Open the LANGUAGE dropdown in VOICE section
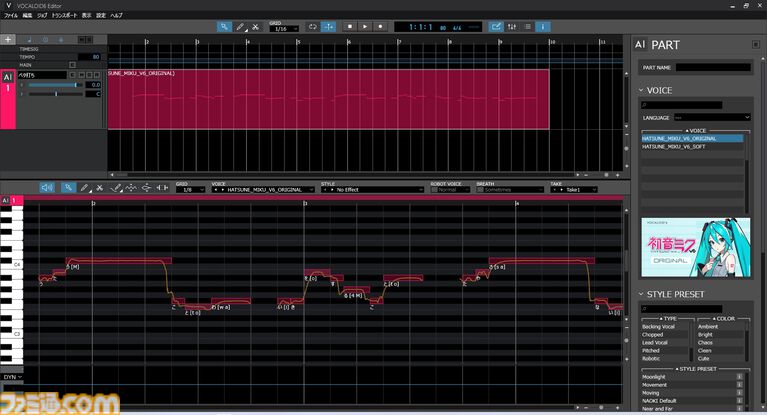The height and width of the screenshot is (415, 767). click(712, 117)
